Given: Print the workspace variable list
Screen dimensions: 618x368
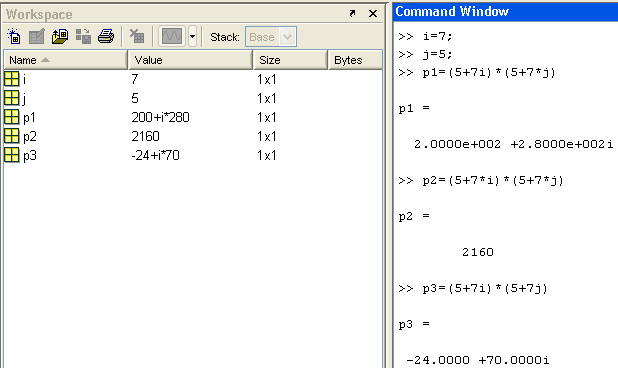Looking at the screenshot, I should click(106, 37).
